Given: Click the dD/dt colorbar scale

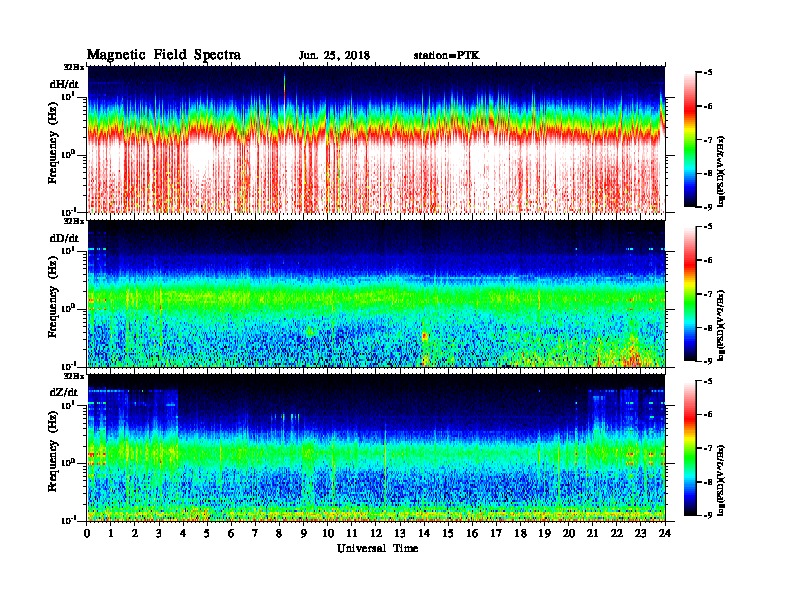Looking at the screenshot, I should tap(690, 294).
